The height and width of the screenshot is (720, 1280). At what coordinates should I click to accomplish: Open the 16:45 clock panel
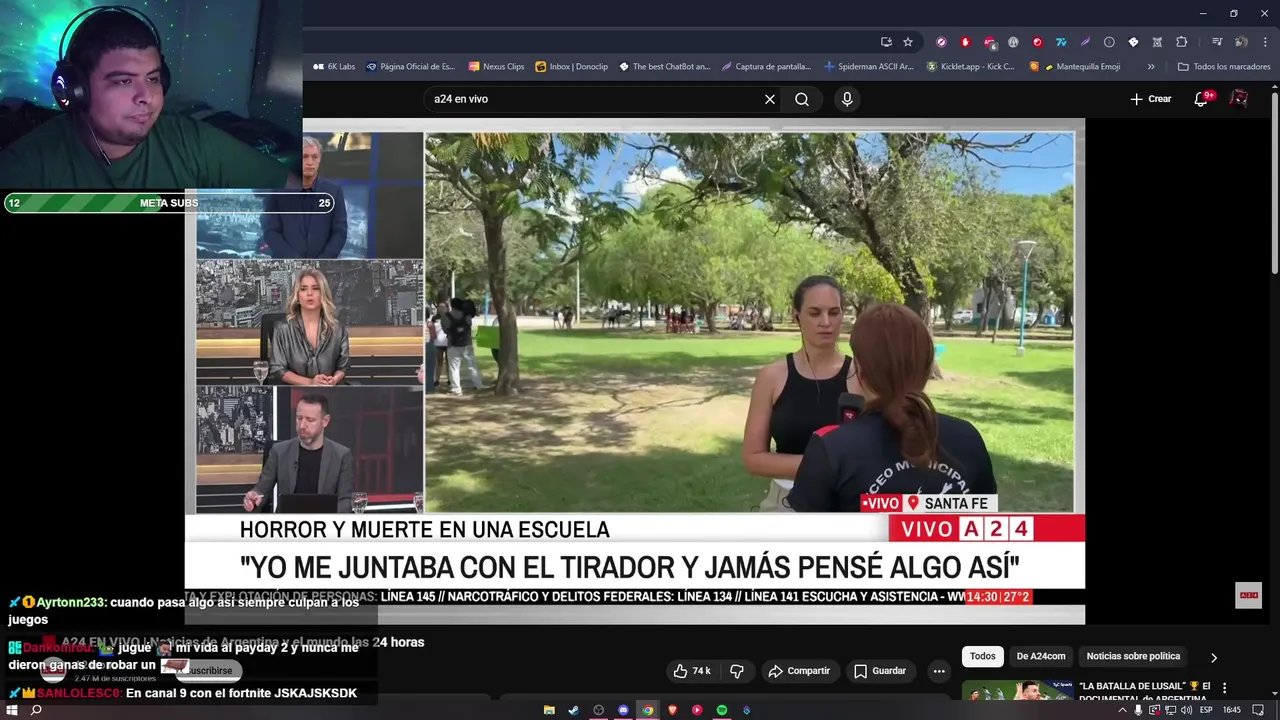[1232, 710]
